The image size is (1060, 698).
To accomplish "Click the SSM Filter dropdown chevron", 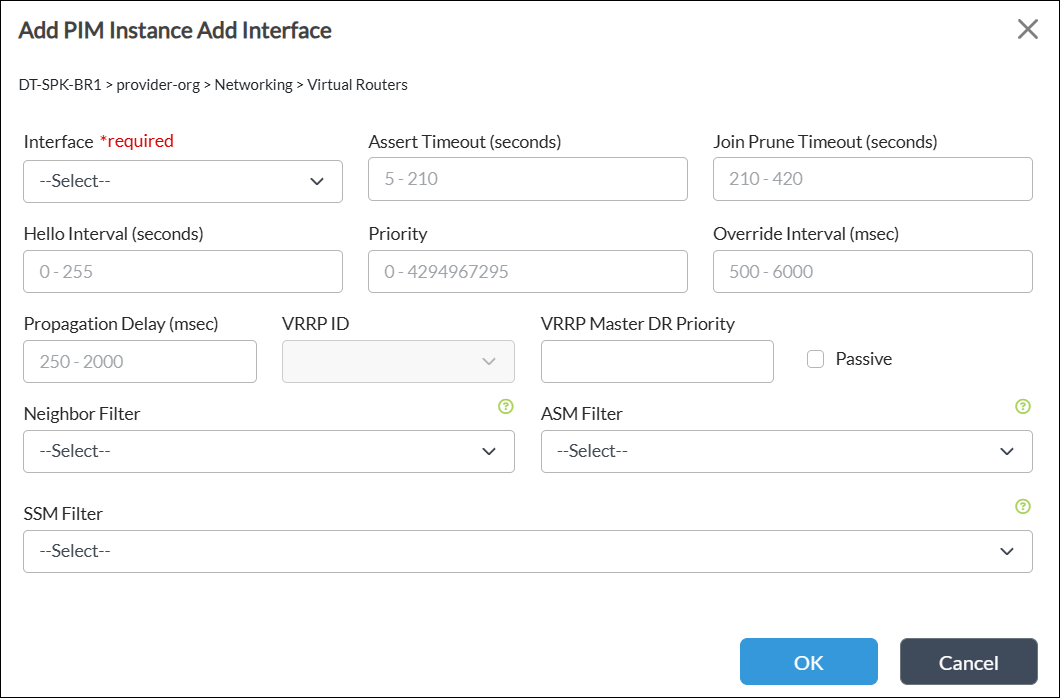I will click(1007, 551).
